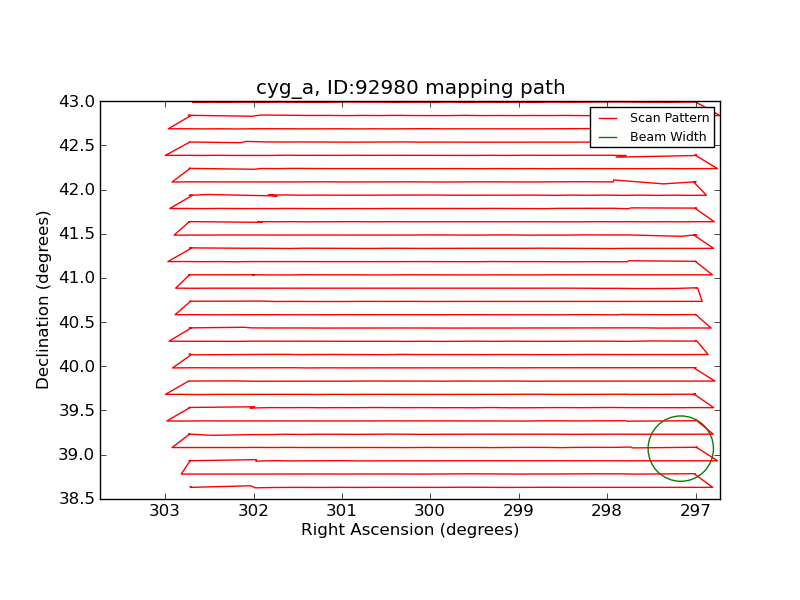Click the x-axis tick label 299
The image size is (800, 600).
pos(519,511)
